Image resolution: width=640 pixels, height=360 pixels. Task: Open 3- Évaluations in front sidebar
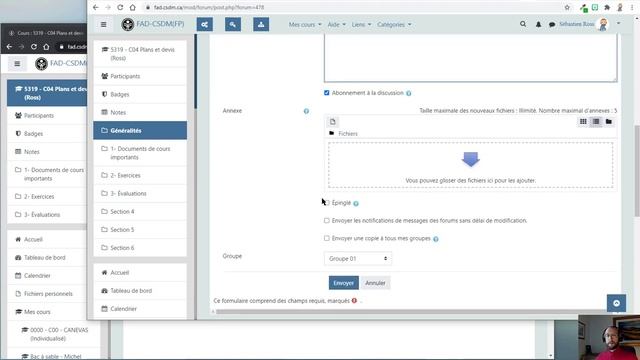140,193
